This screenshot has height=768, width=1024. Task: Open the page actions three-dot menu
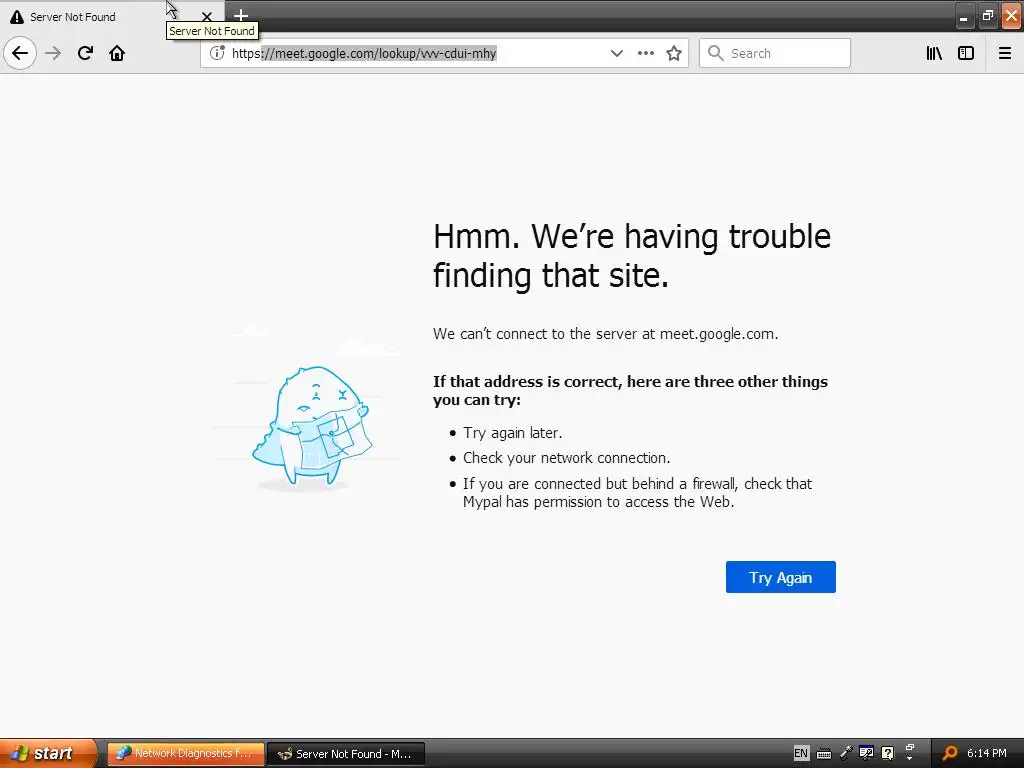click(x=645, y=53)
